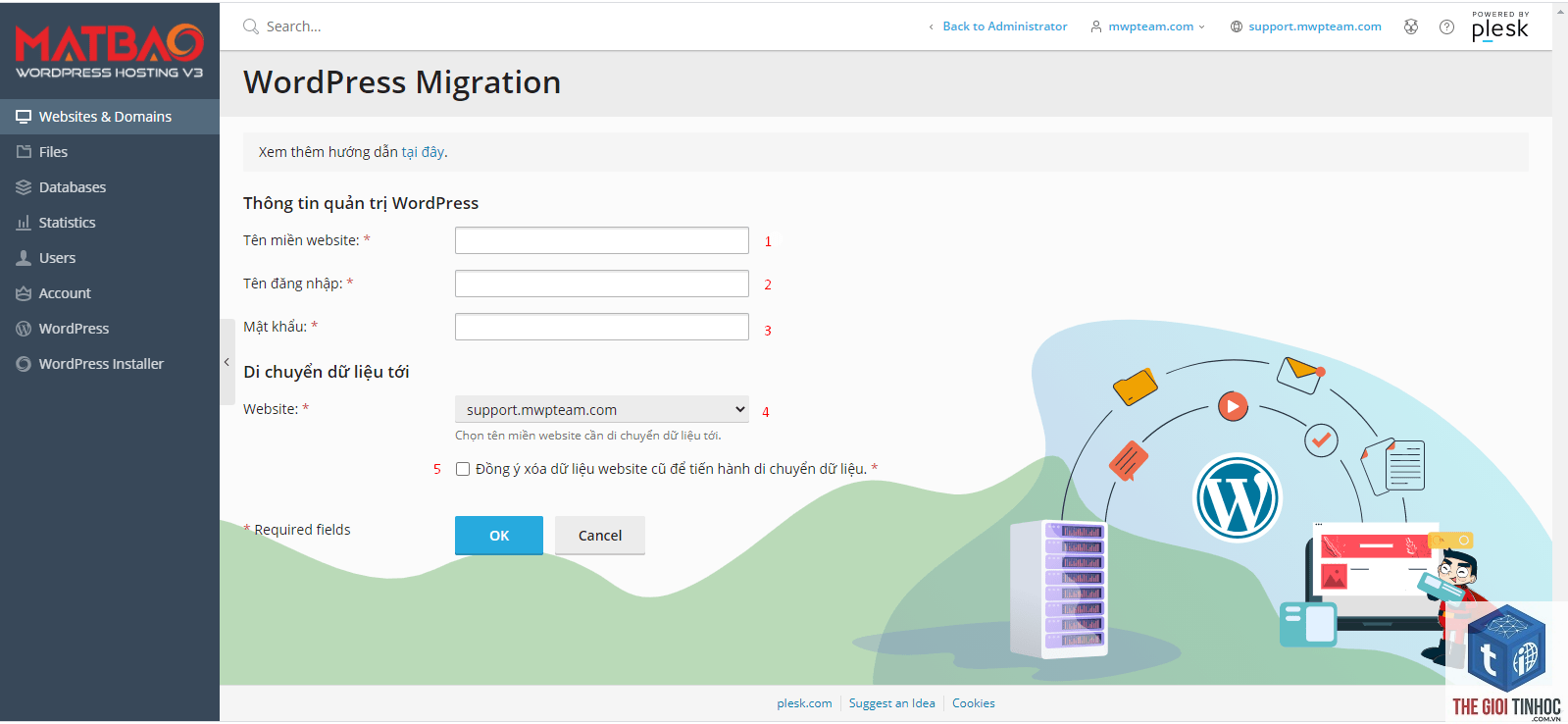Open WordPress Installer menu item
The image size is (1568, 724).
pos(110,364)
